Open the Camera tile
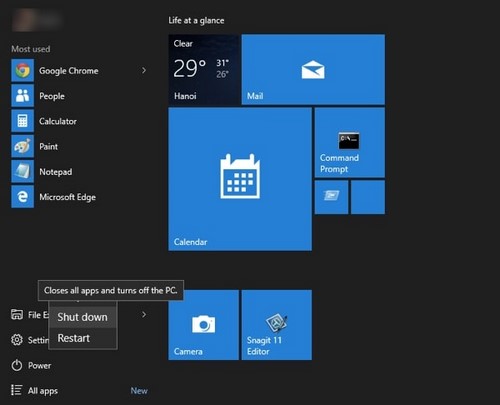The height and width of the screenshot is (405, 500). (203, 325)
